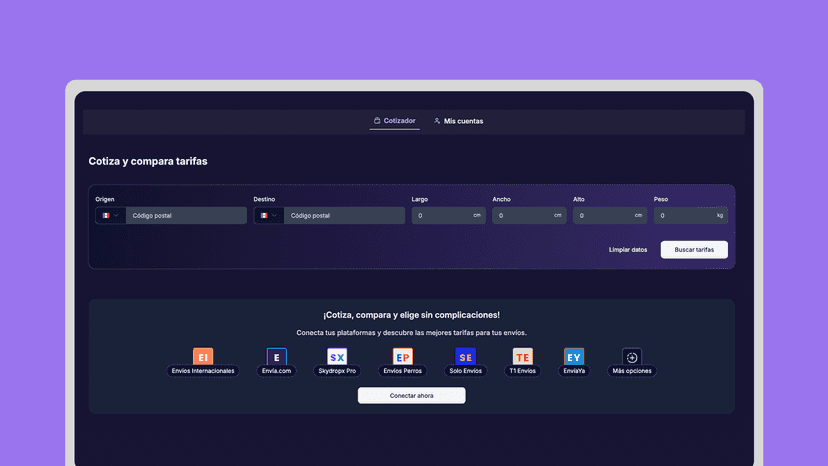828x466 pixels.
Task: Click the T1 Envíos label
Action: [x=522, y=371]
